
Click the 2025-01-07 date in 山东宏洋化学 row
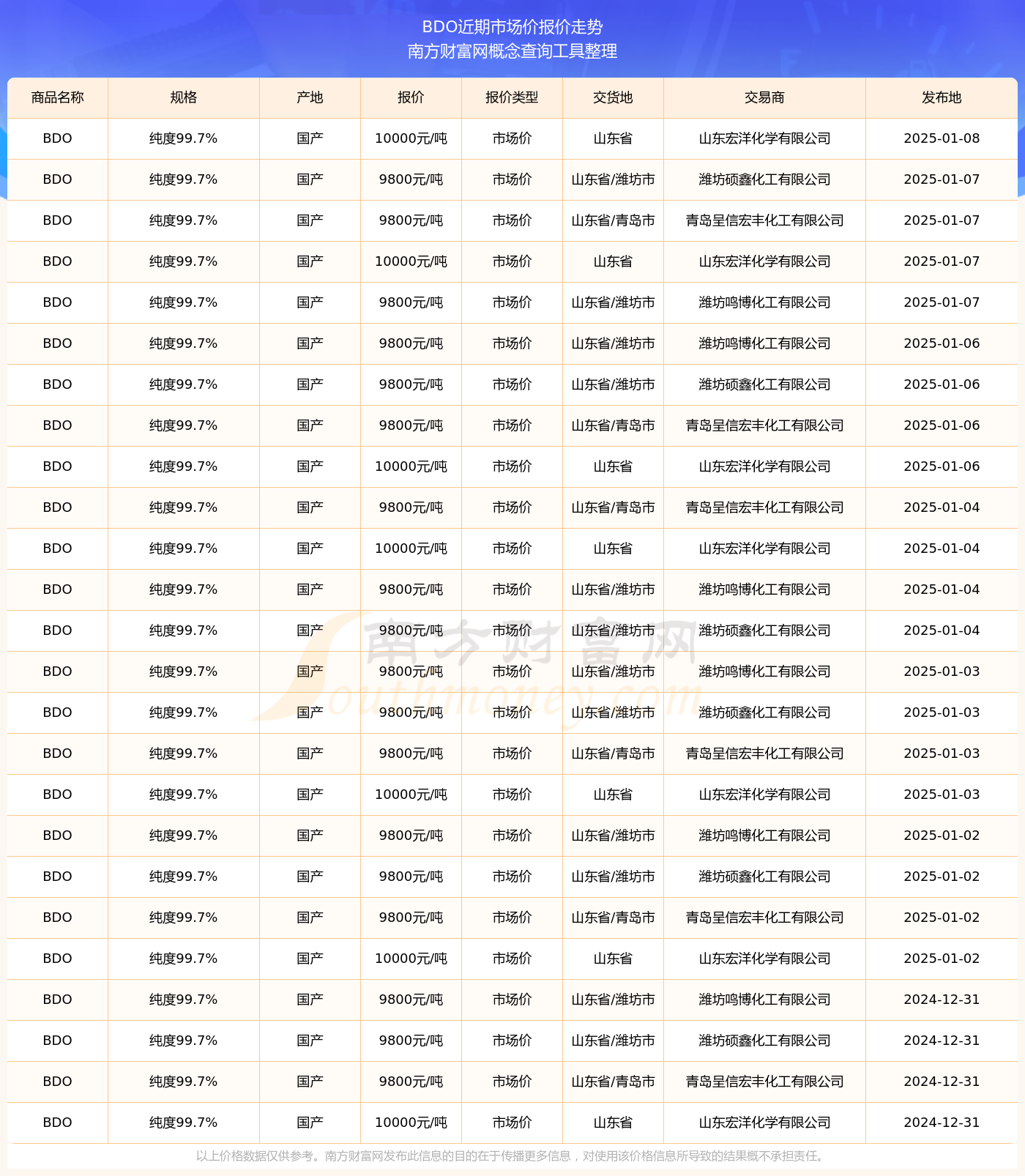pos(942,261)
